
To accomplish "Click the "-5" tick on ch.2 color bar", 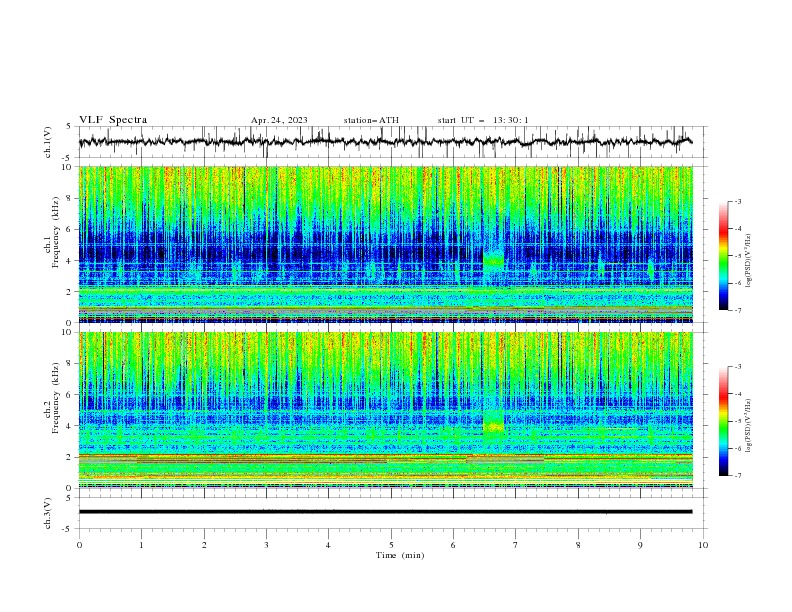I will [737, 421].
